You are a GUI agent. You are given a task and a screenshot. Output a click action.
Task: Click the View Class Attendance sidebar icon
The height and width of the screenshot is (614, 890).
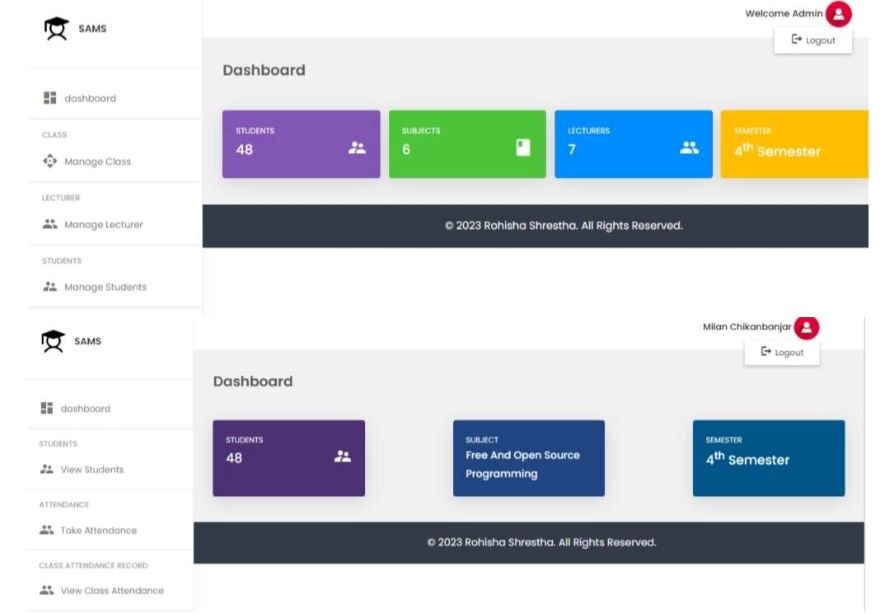point(46,590)
